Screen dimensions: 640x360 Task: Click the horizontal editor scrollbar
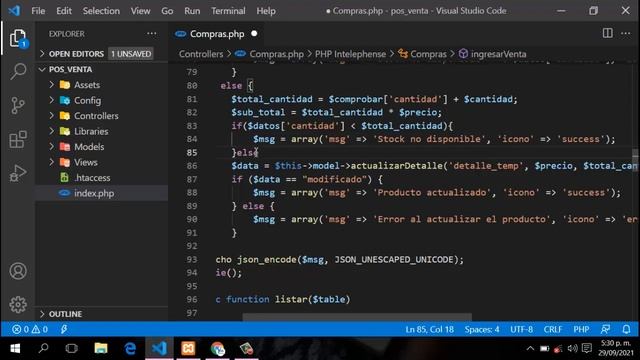coord(357,317)
